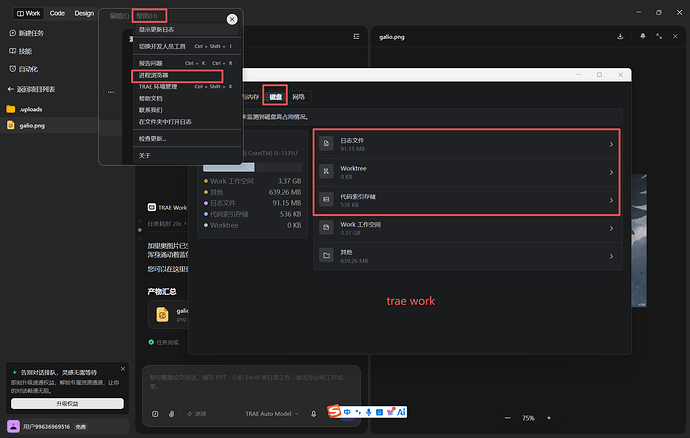Pin the galio.png preview panel
The image size is (690, 438).
click(x=642, y=37)
